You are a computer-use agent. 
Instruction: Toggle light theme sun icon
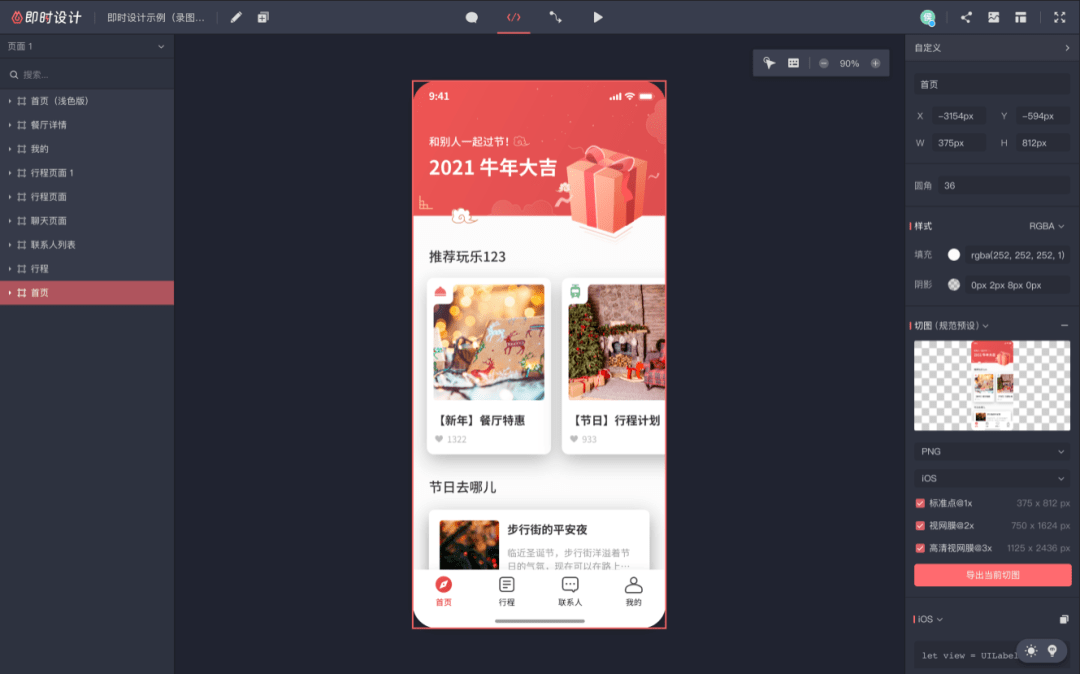(1031, 651)
